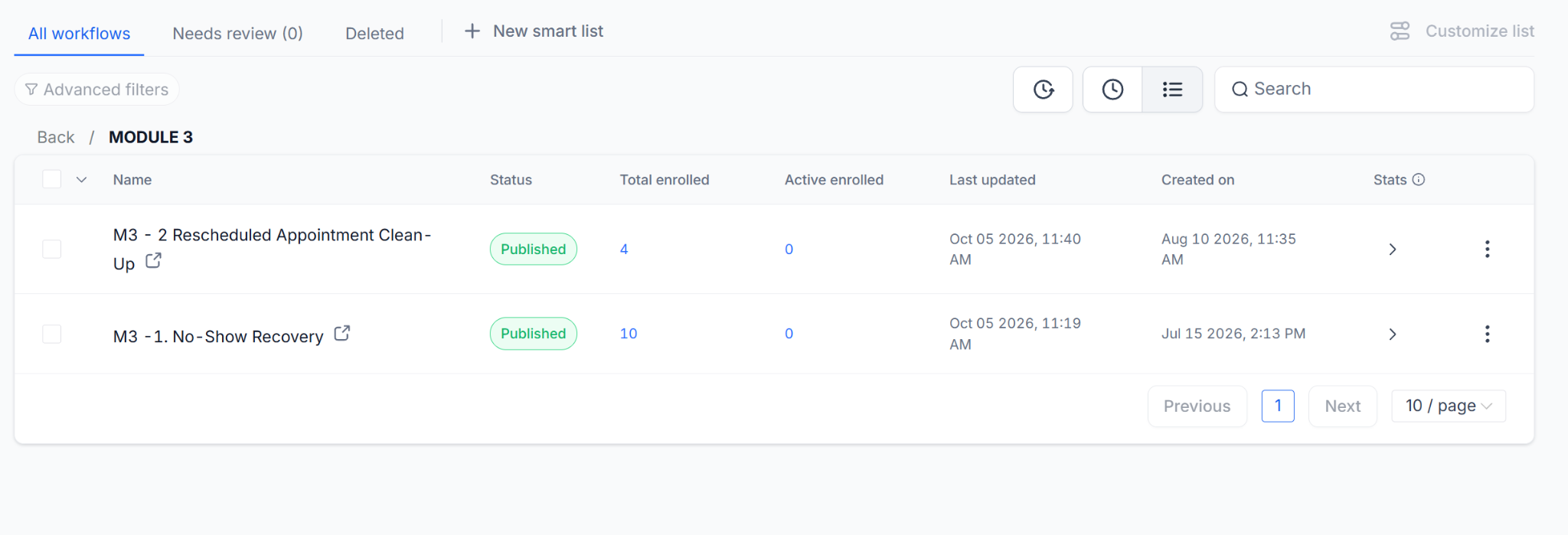The width and height of the screenshot is (1568, 535).
Task: Check the No-Show Recovery row checkbox
Action: coord(52,334)
